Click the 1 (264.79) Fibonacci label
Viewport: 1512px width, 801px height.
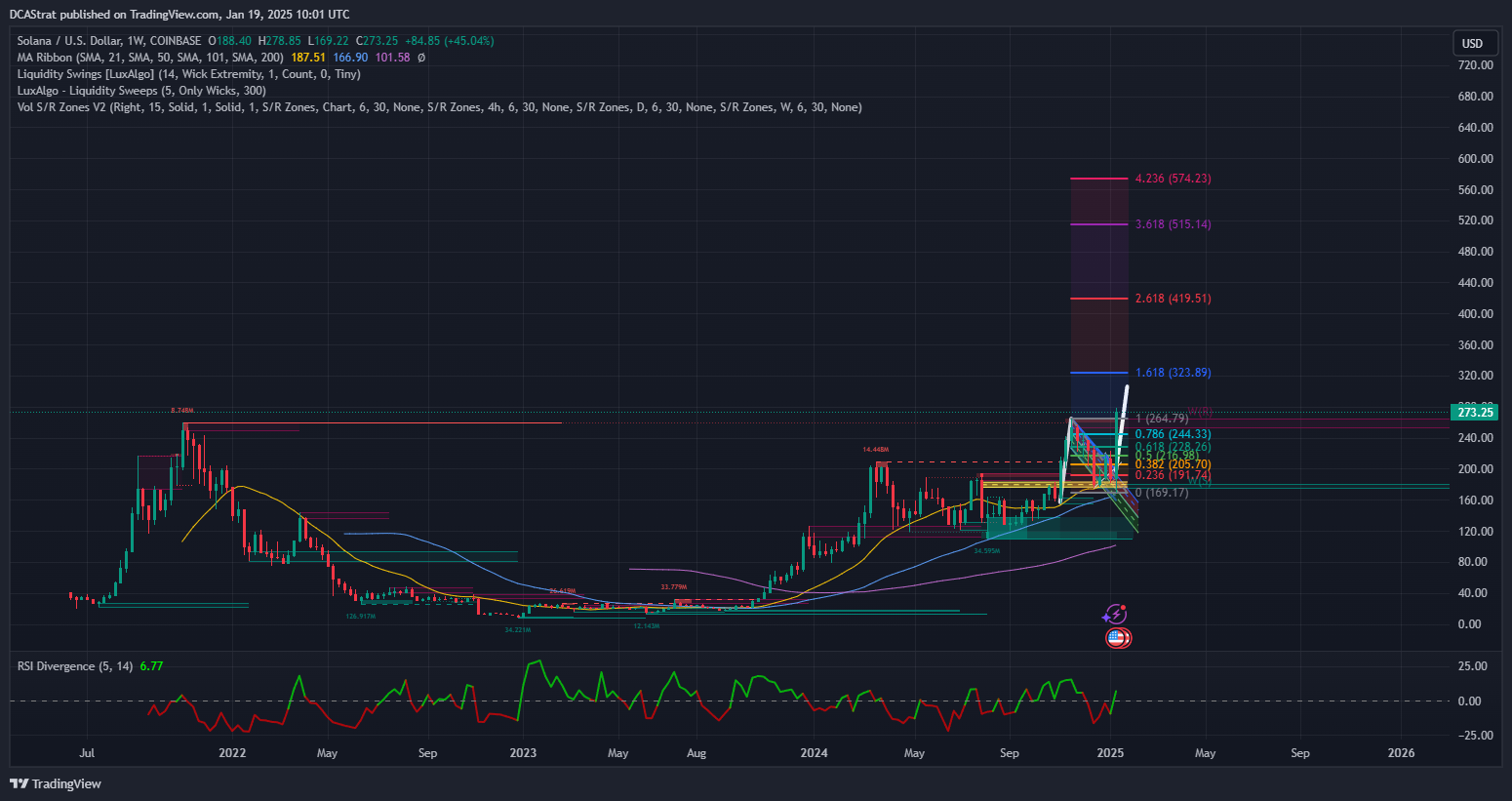(1162, 419)
